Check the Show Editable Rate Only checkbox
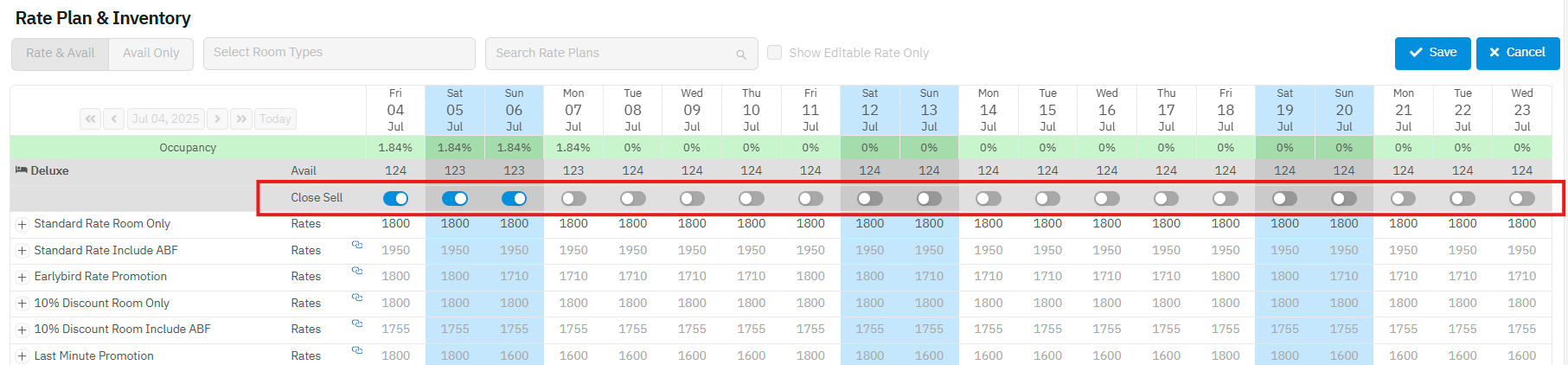 775,53
